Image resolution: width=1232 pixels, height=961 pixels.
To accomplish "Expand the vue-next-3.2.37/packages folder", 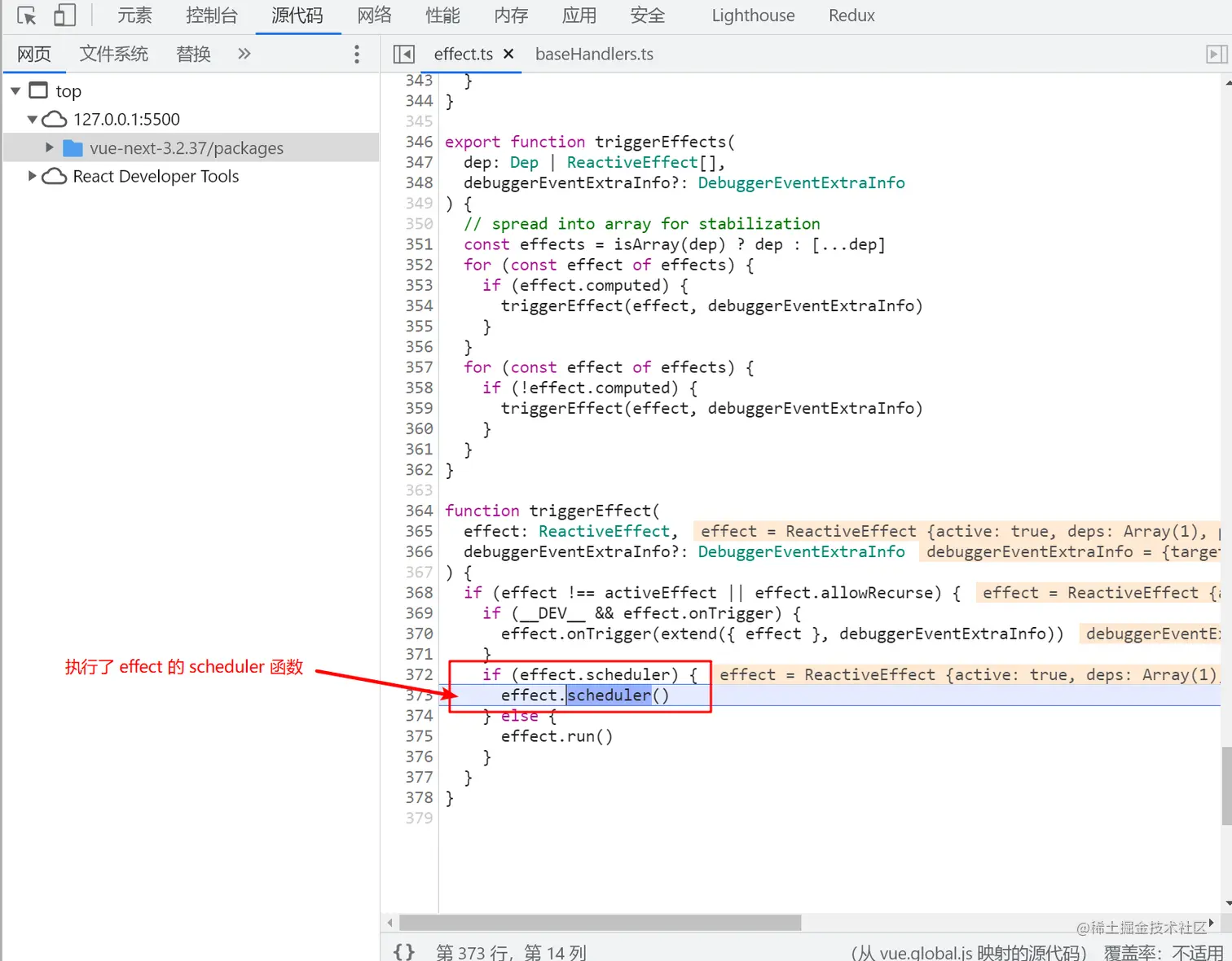I will tap(49, 147).
